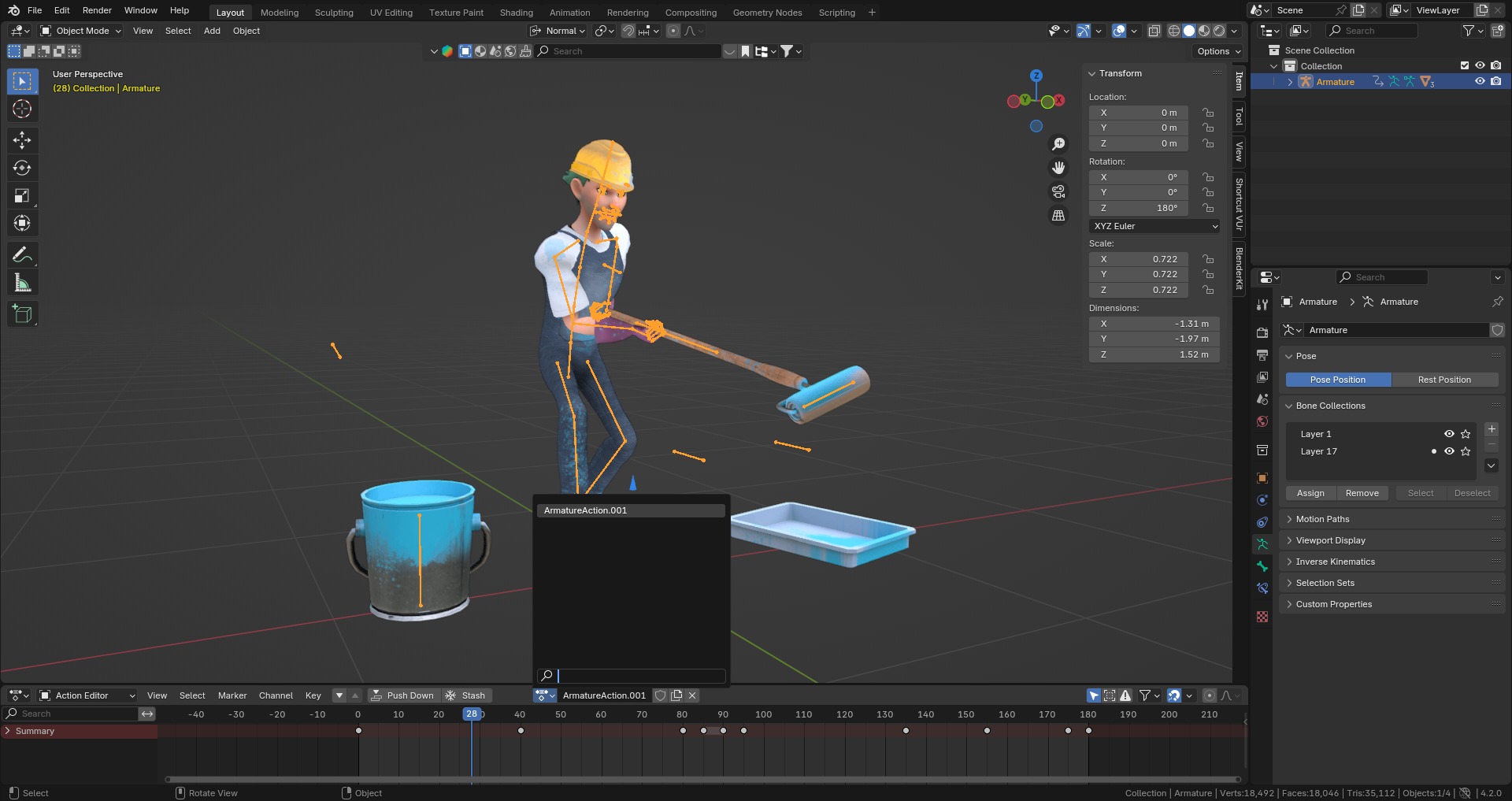This screenshot has width=1512, height=801.
Task: Open the Tool properties tab icon
Action: [1262, 304]
